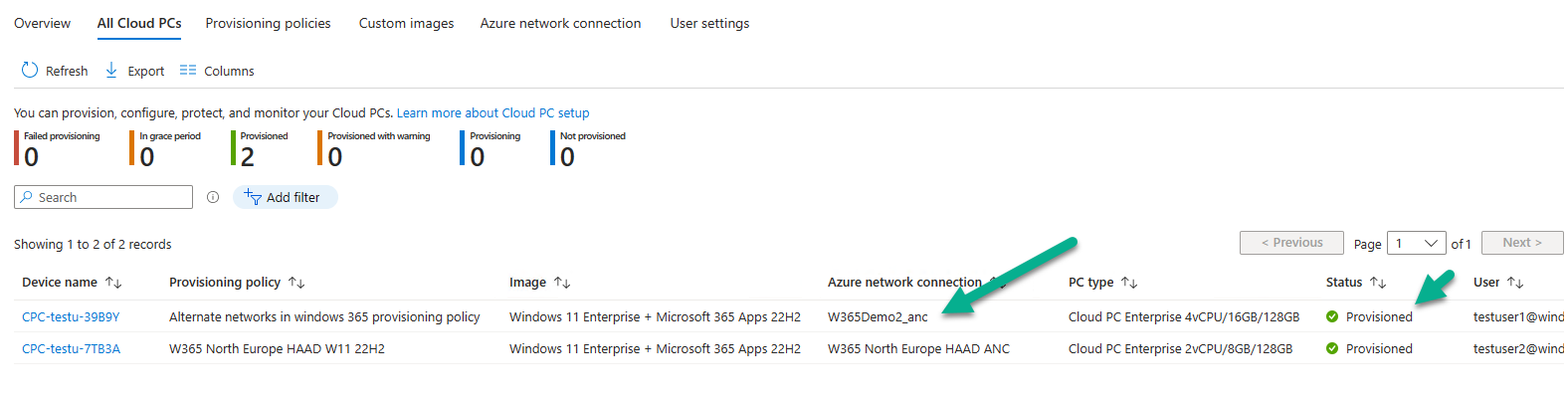Open the Columns chooser icon
This screenshot has height=402, width=1568.
point(188,70)
